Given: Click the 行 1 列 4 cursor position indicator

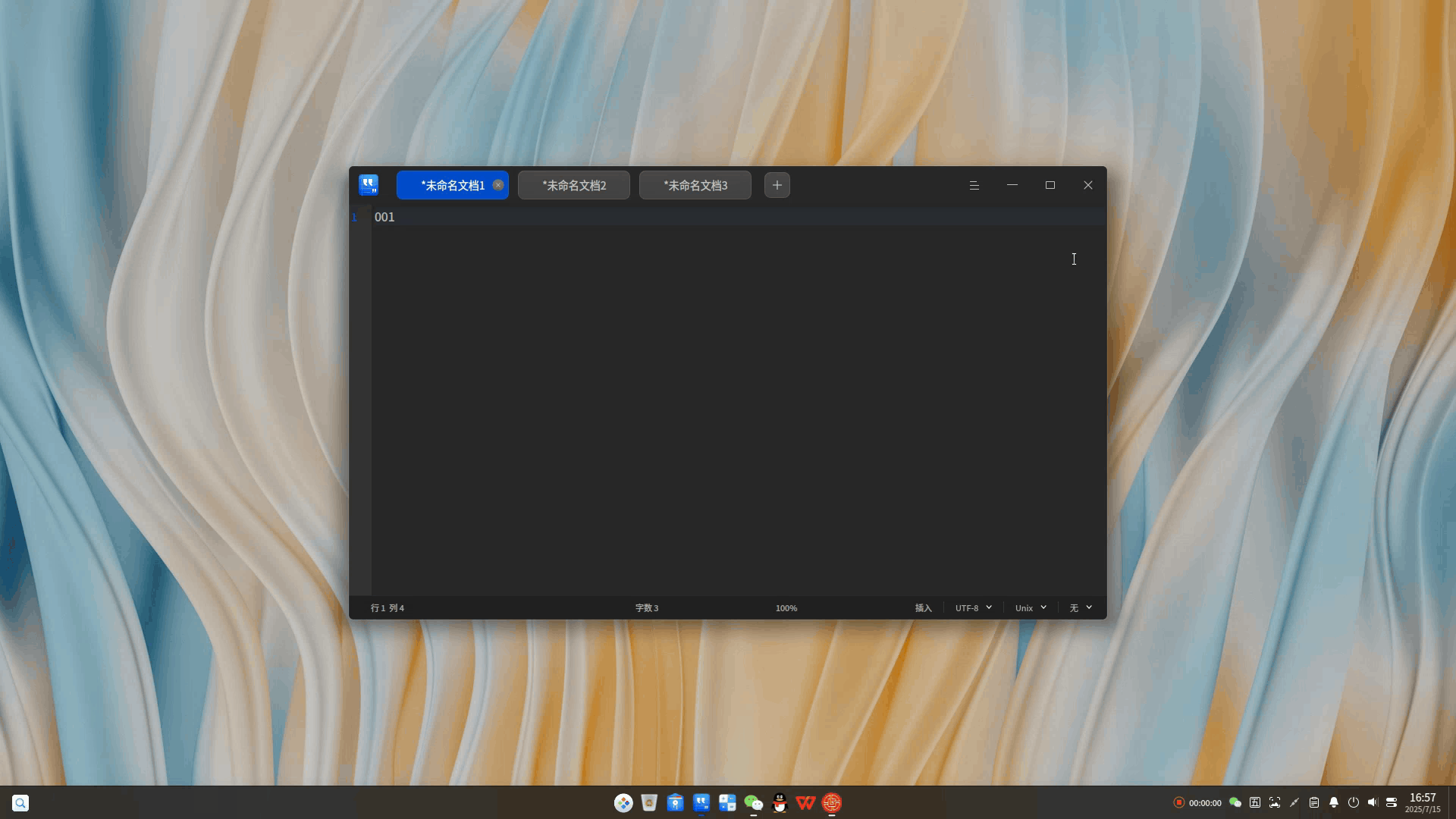Looking at the screenshot, I should click(x=388, y=608).
